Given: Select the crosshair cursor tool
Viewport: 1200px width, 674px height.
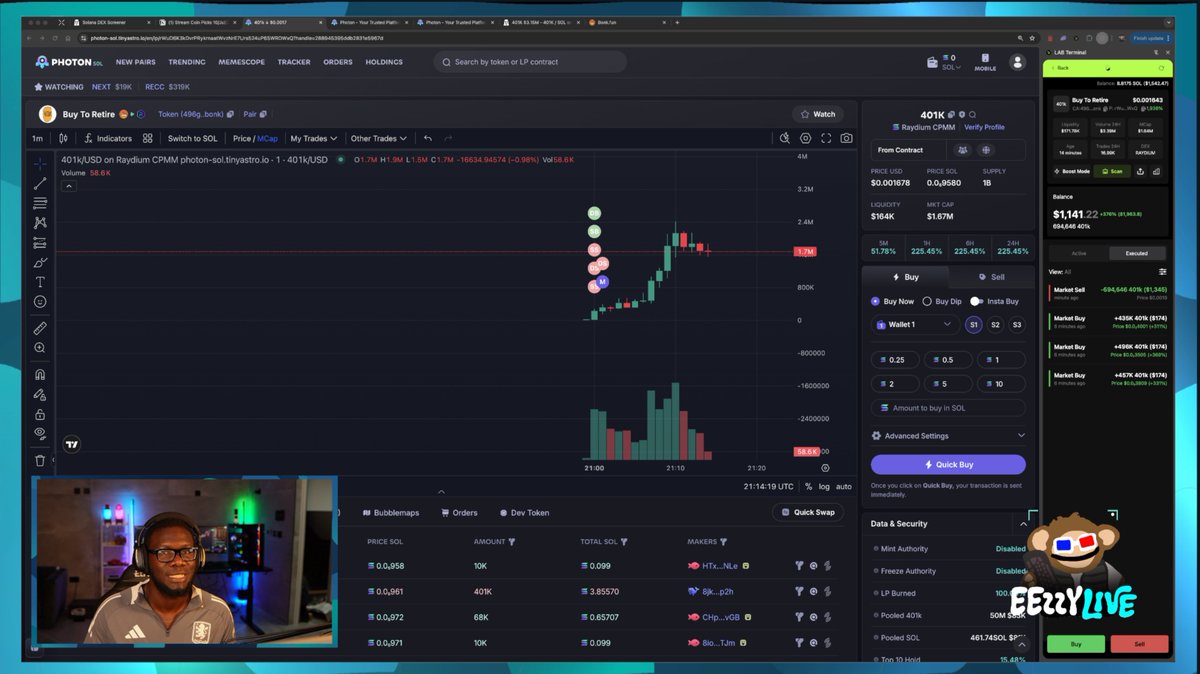Looking at the screenshot, I should click(40, 163).
